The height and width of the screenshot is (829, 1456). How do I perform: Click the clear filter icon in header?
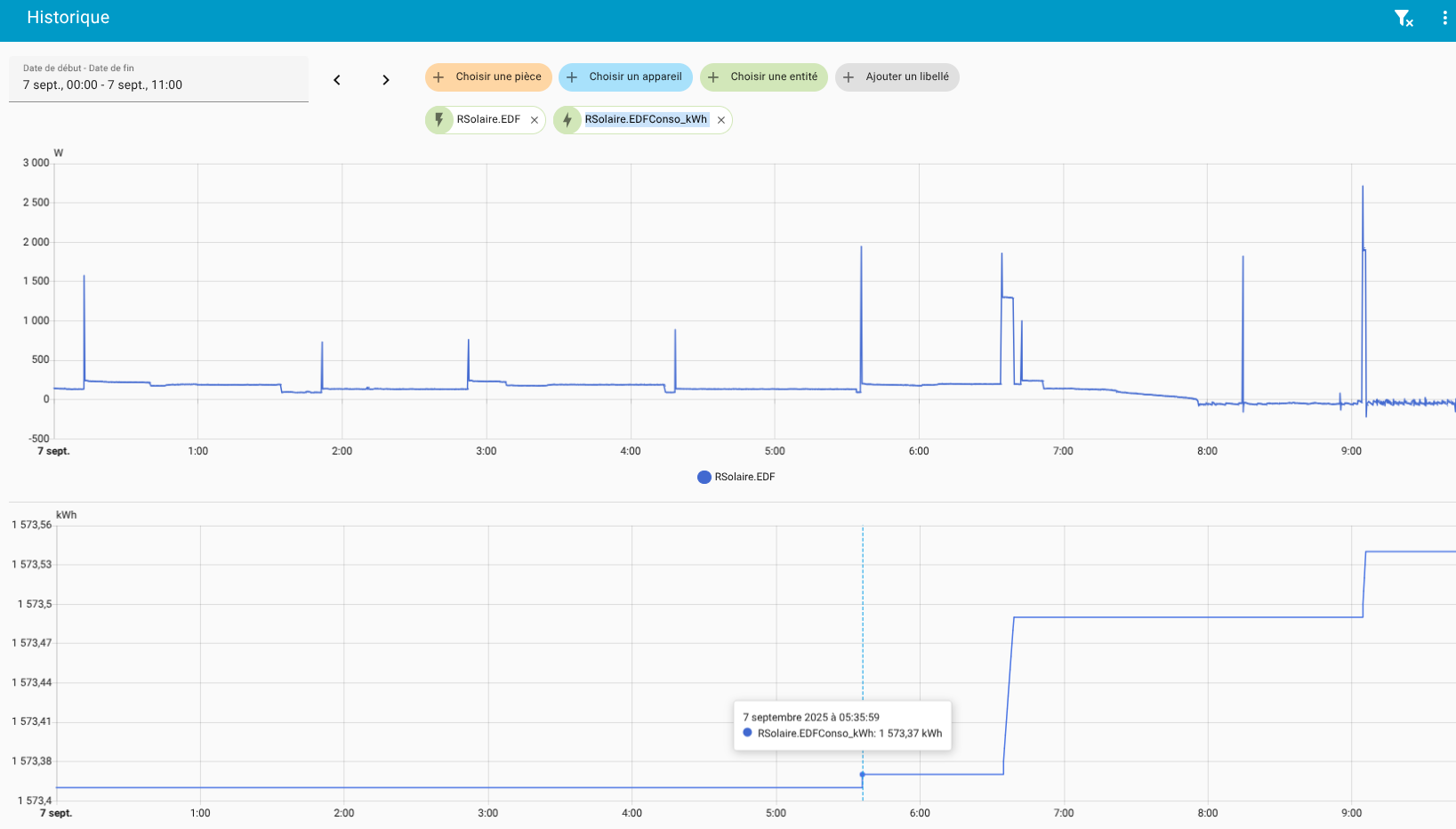(1403, 18)
